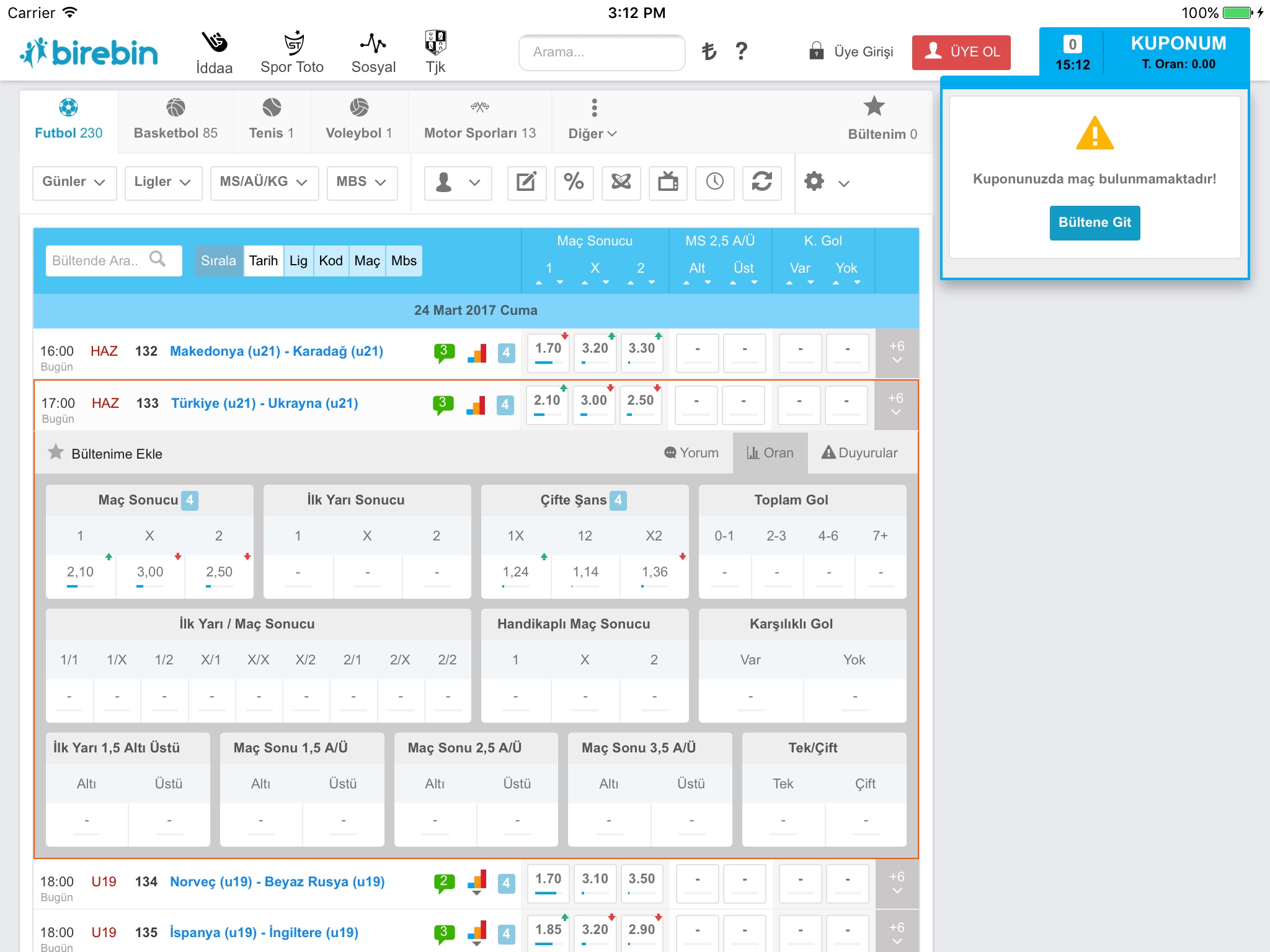Select odds 2,10 under Maç Sonucu
This screenshot has width=1270, height=952.
click(81, 572)
